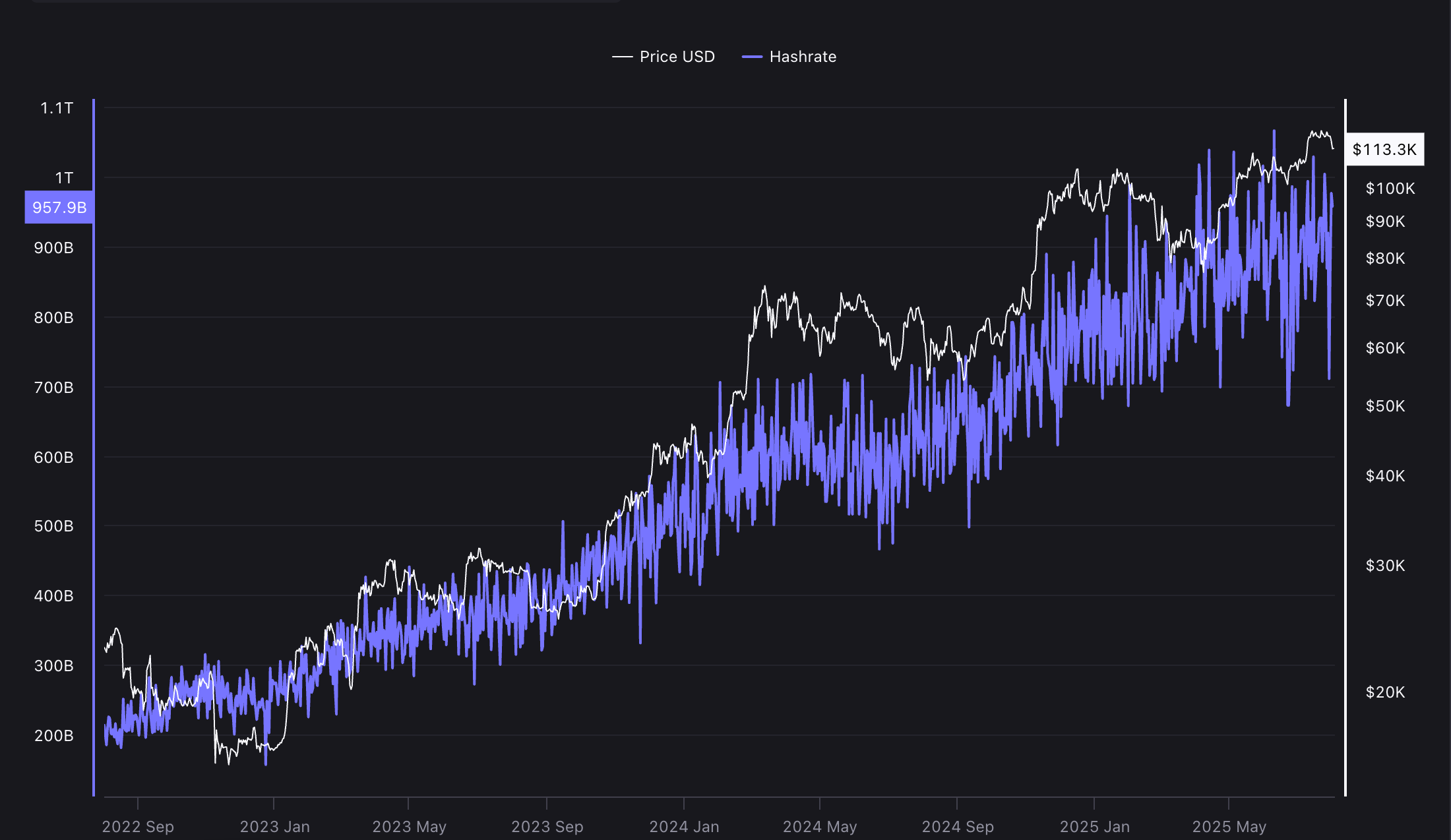The height and width of the screenshot is (840, 1451).
Task: Click the 2022 Sep date label
Action: click(x=137, y=825)
